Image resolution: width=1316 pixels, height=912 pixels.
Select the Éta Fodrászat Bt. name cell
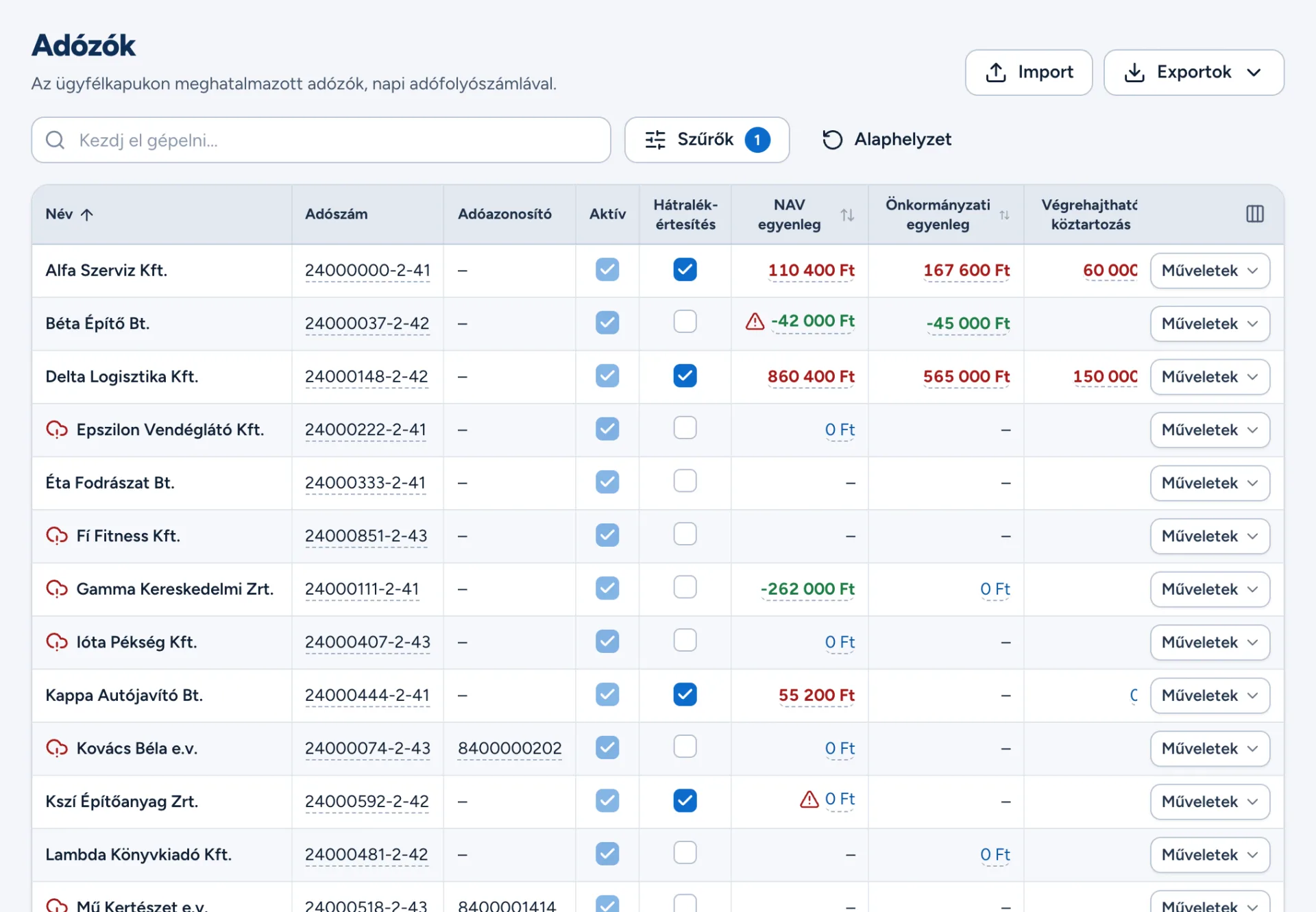tap(162, 483)
